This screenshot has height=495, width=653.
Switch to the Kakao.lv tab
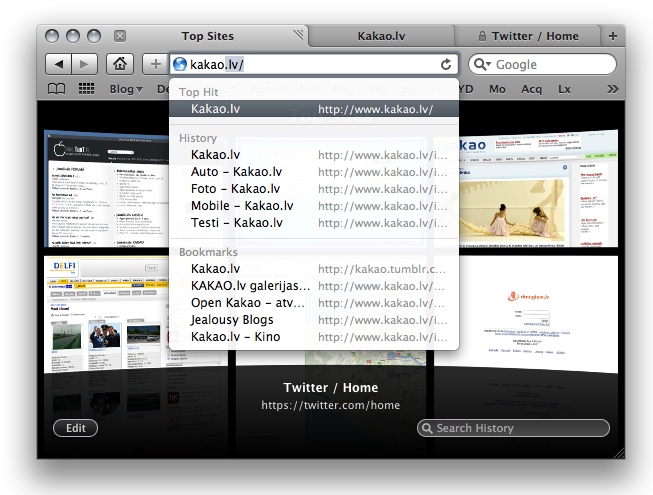point(381,36)
